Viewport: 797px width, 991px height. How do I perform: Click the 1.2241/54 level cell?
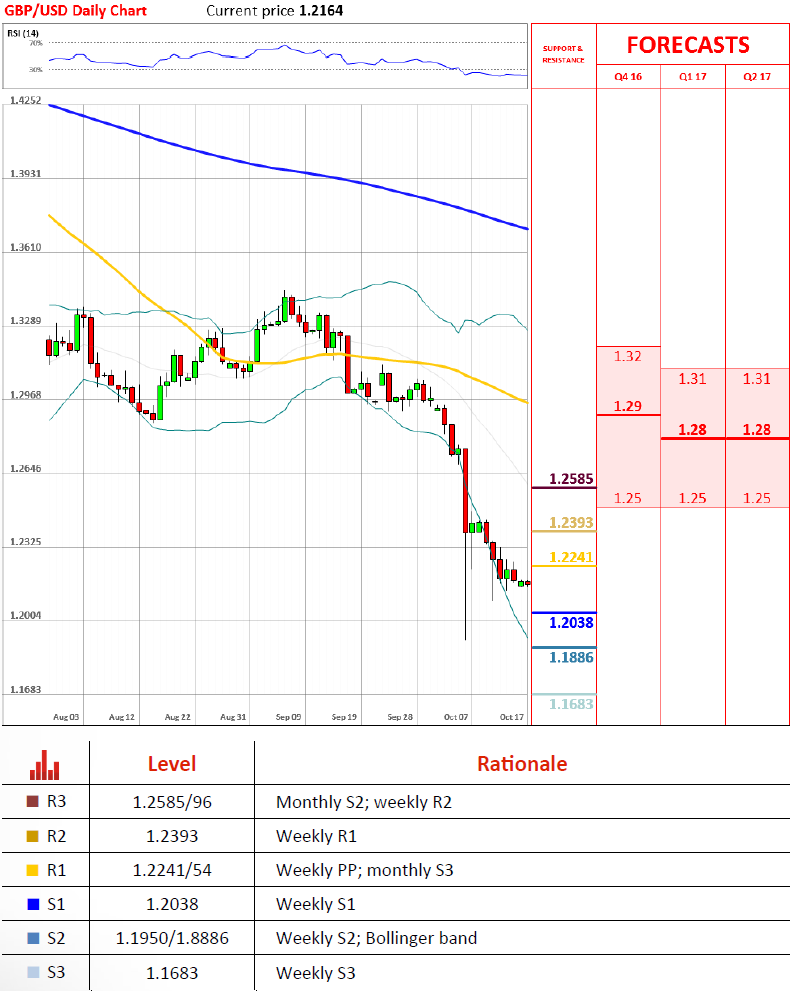pos(172,871)
